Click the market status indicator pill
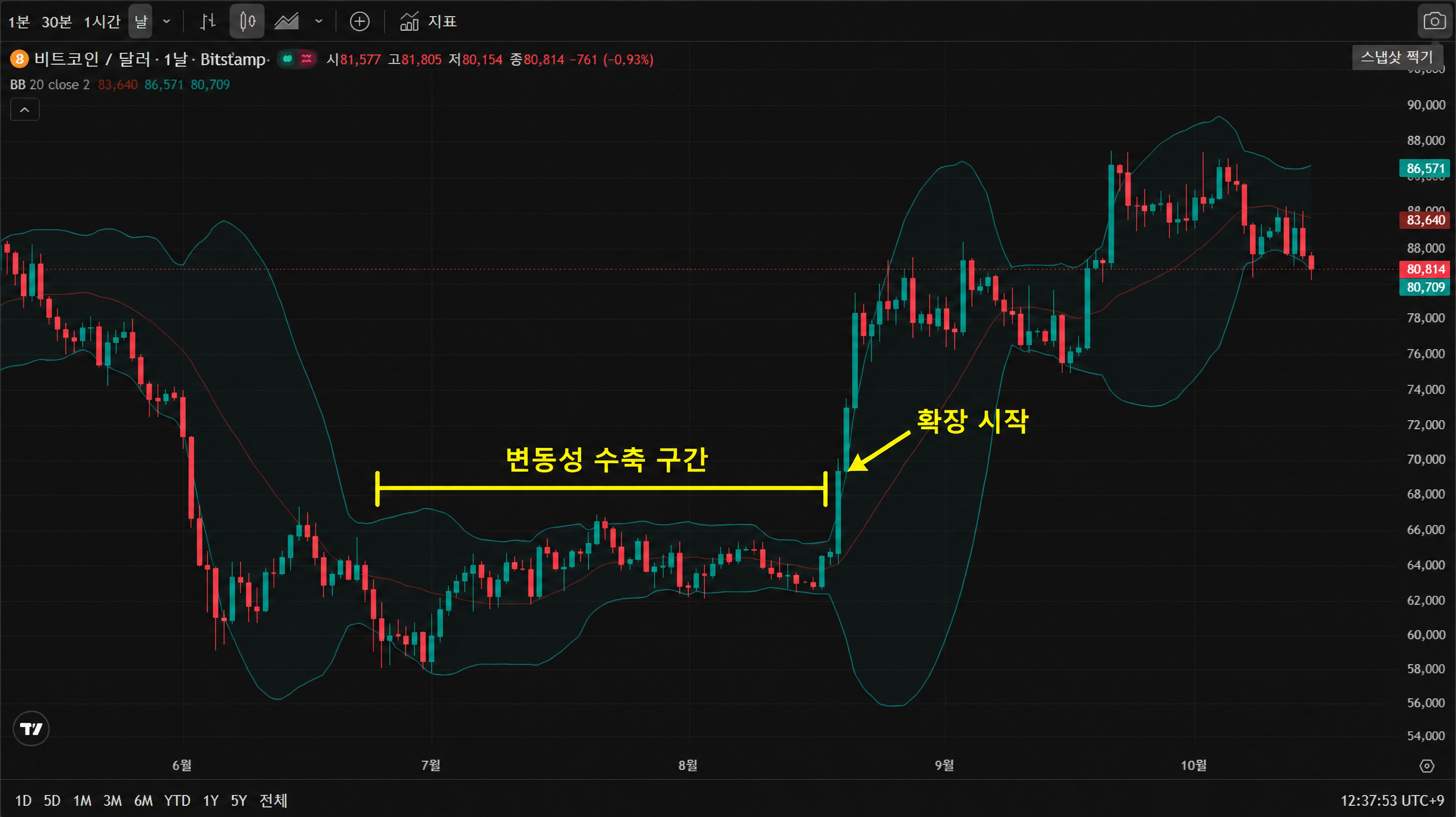The height and width of the screenshot is (817, 1456). [297, 59]
